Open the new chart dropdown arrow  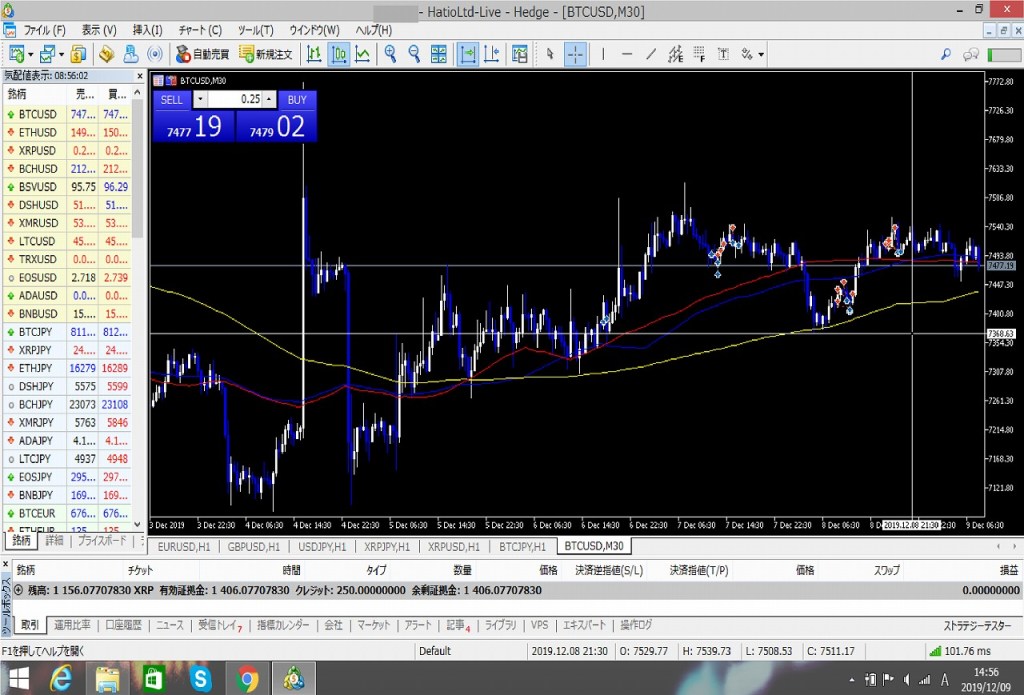coord(31,54)
